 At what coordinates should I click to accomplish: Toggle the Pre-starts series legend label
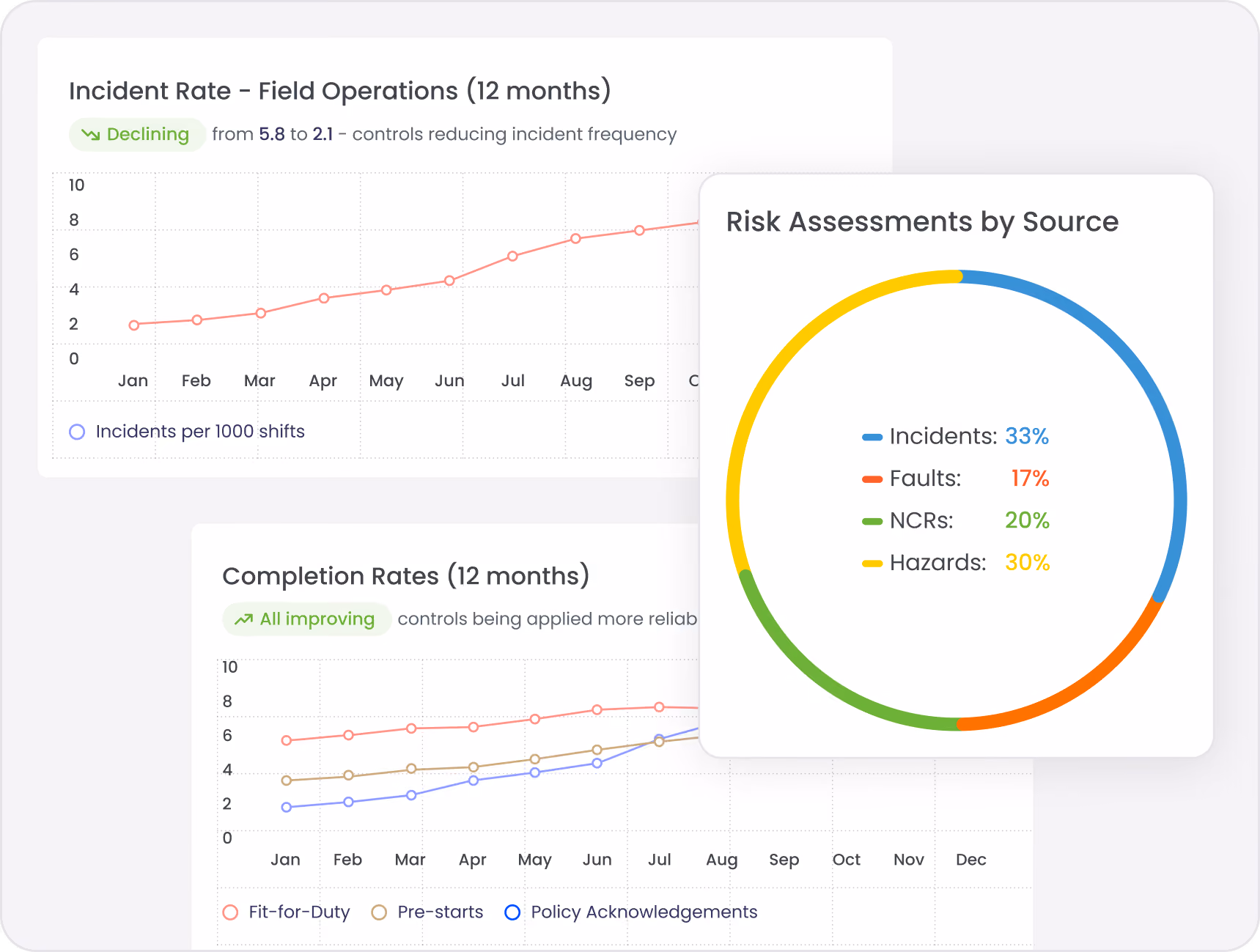click(x=441, y=912)
